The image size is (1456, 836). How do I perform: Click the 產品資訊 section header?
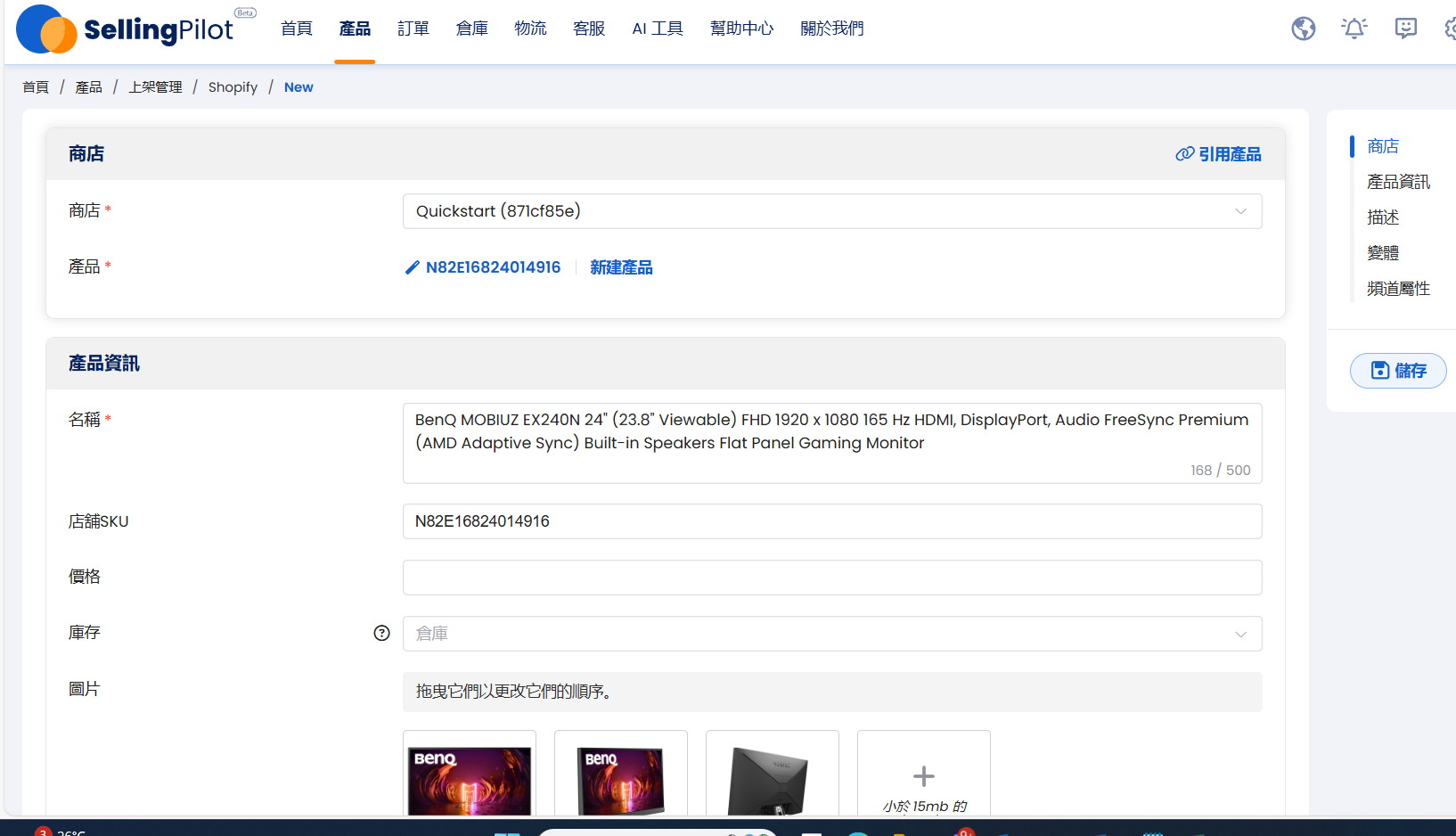coord(104,364)
